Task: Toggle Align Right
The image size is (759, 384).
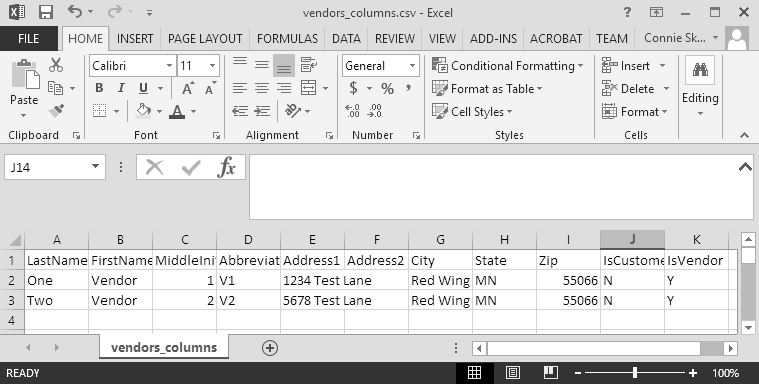Action: (284, 88)
